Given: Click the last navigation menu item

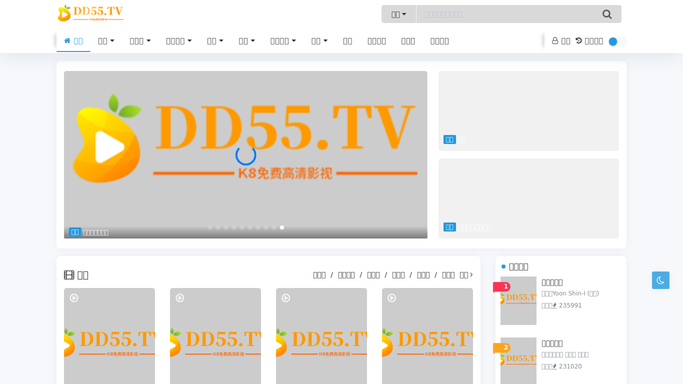Looking at the screenshot, I should click(440, 41).
